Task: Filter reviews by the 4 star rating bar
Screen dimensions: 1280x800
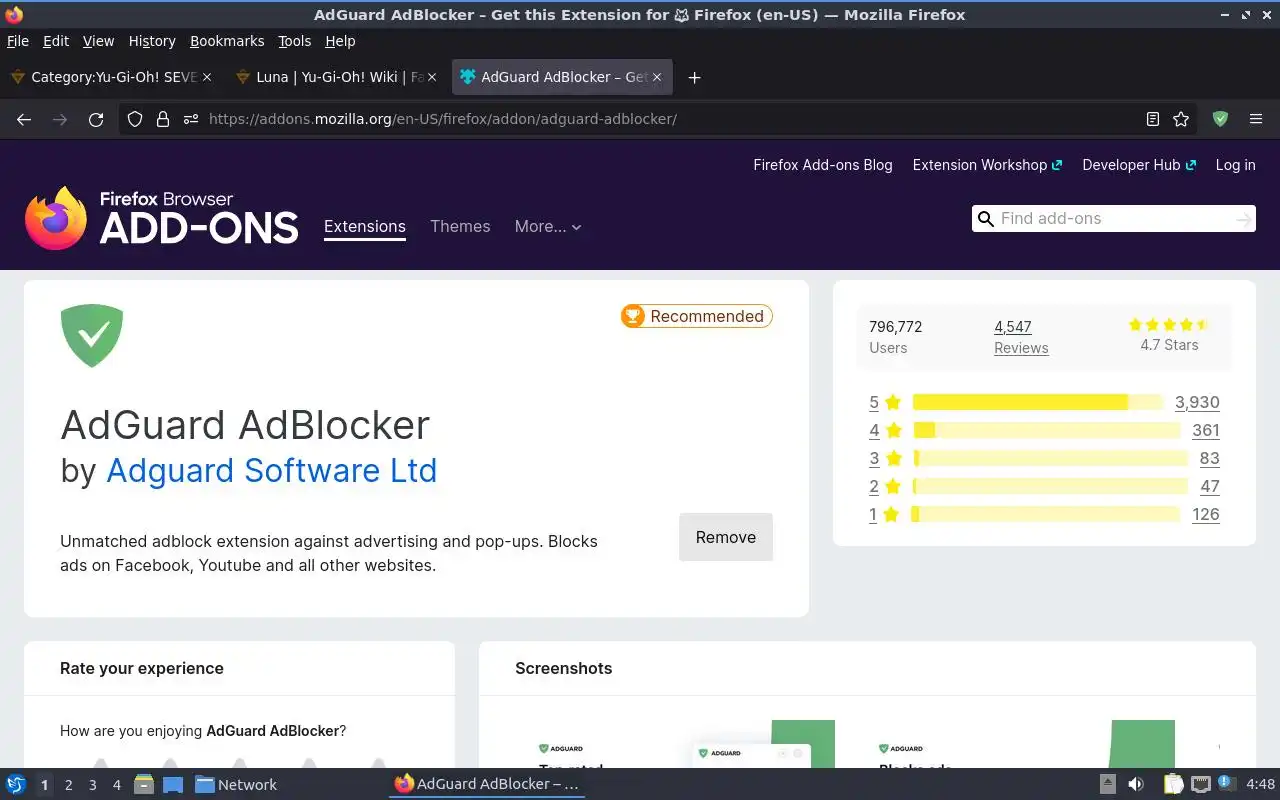Action: 1046,430
